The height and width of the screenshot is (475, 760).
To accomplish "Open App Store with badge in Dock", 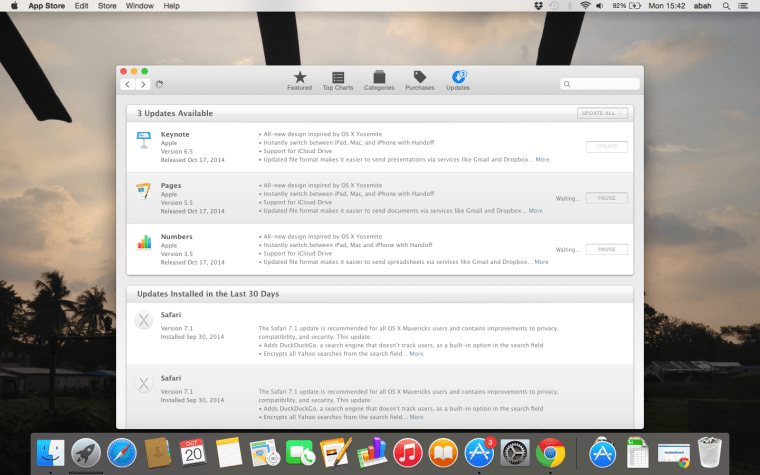I will pos(479,453).
